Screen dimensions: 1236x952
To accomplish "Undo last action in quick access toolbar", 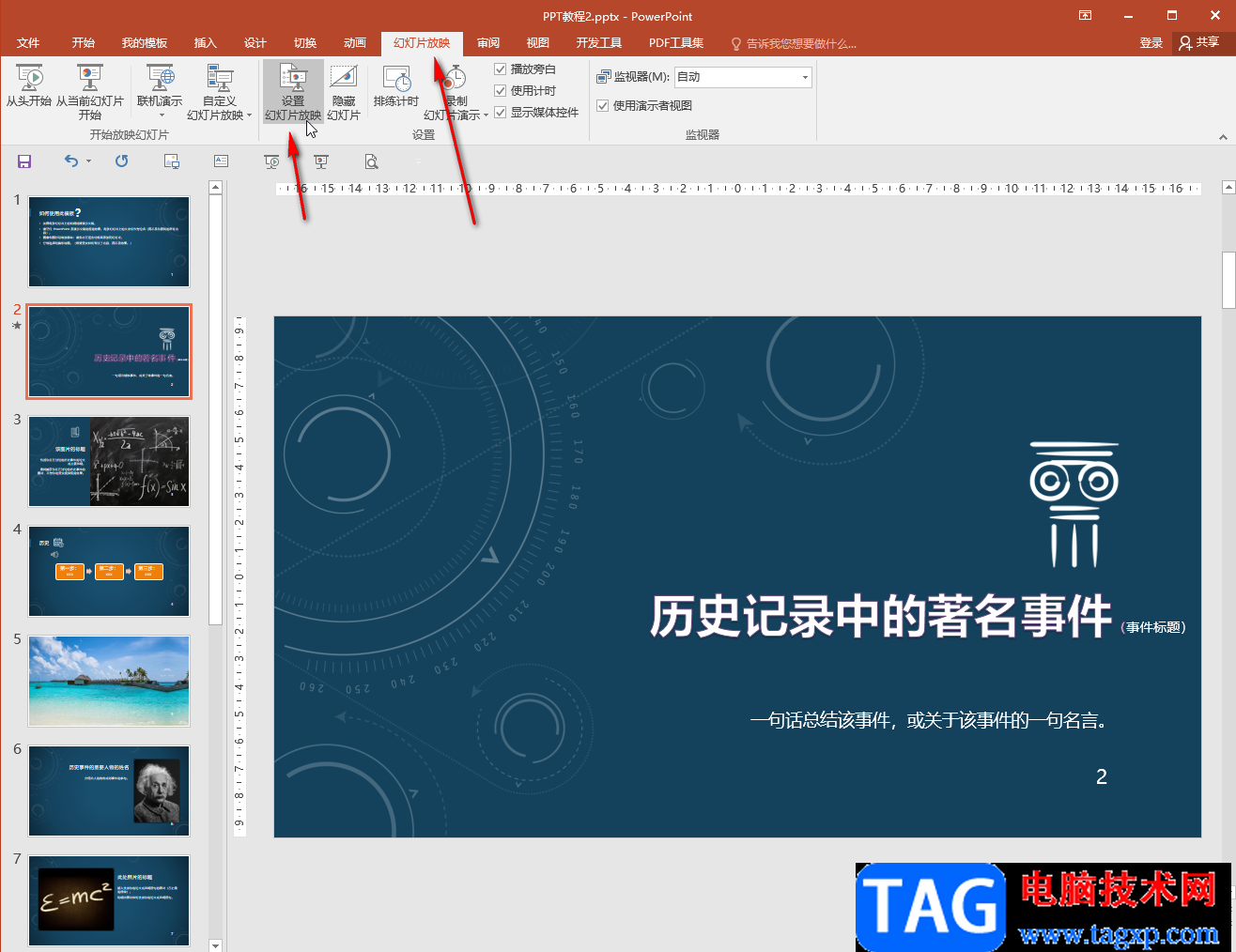I will click(x=71, y=161).
